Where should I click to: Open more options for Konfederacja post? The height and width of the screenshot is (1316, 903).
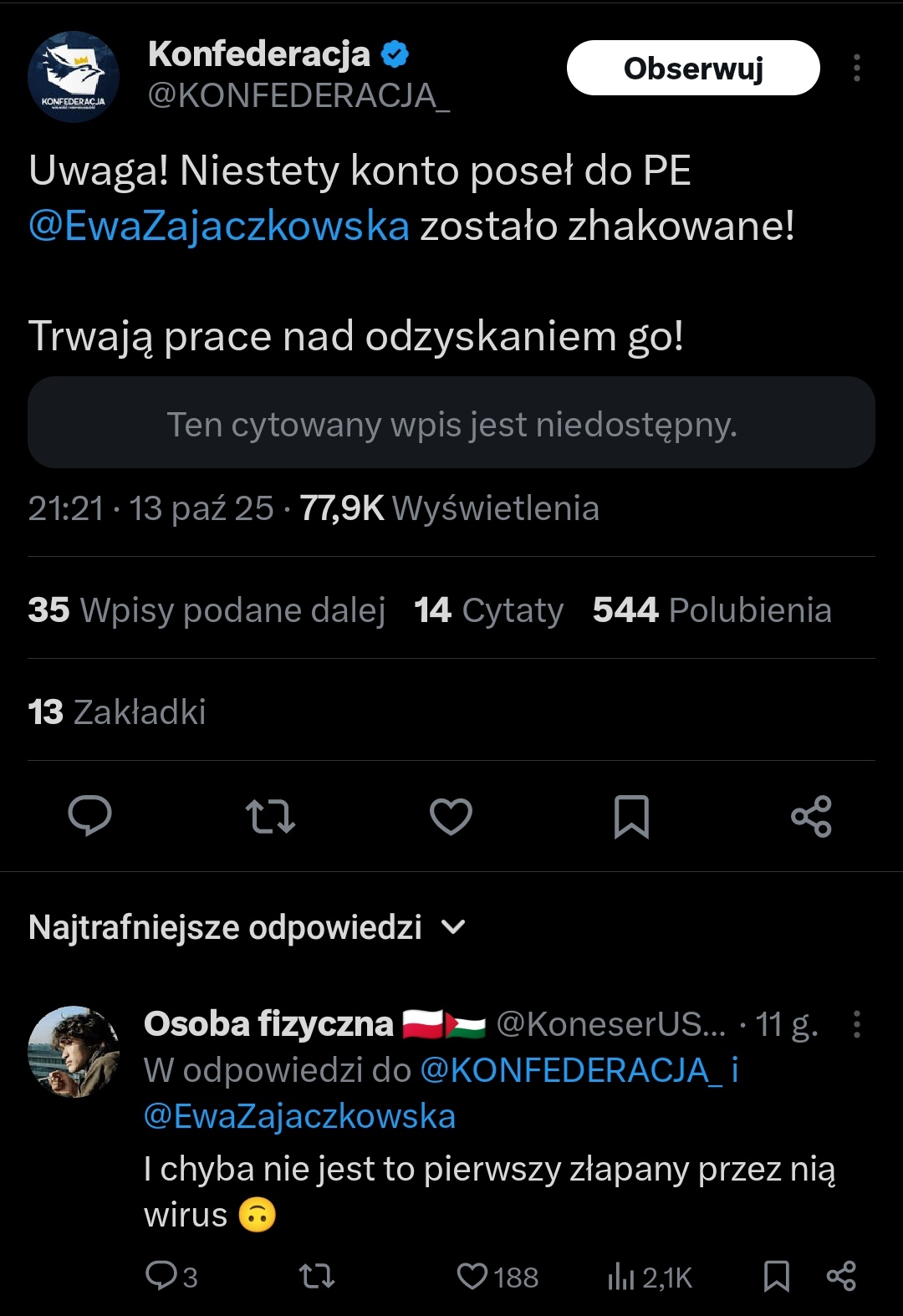856,69
